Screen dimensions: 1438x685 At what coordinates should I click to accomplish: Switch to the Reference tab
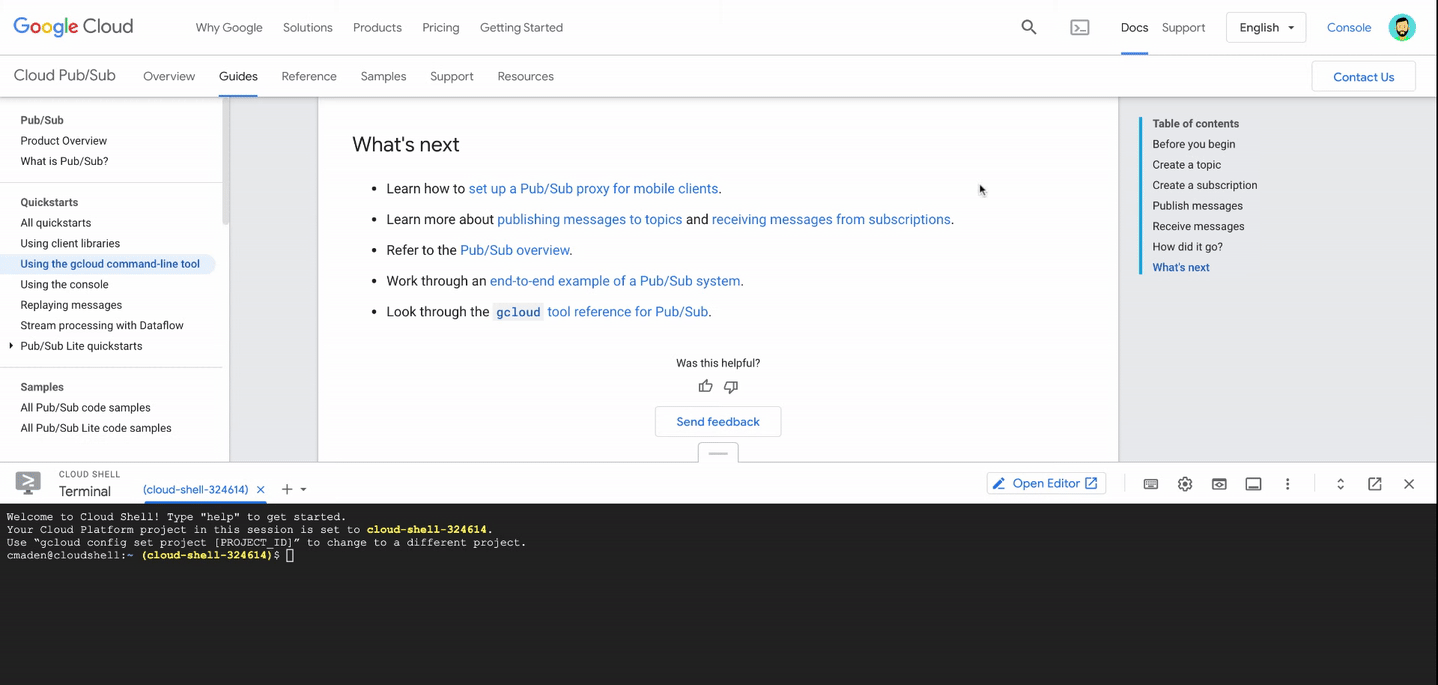[x=309, y=76]
